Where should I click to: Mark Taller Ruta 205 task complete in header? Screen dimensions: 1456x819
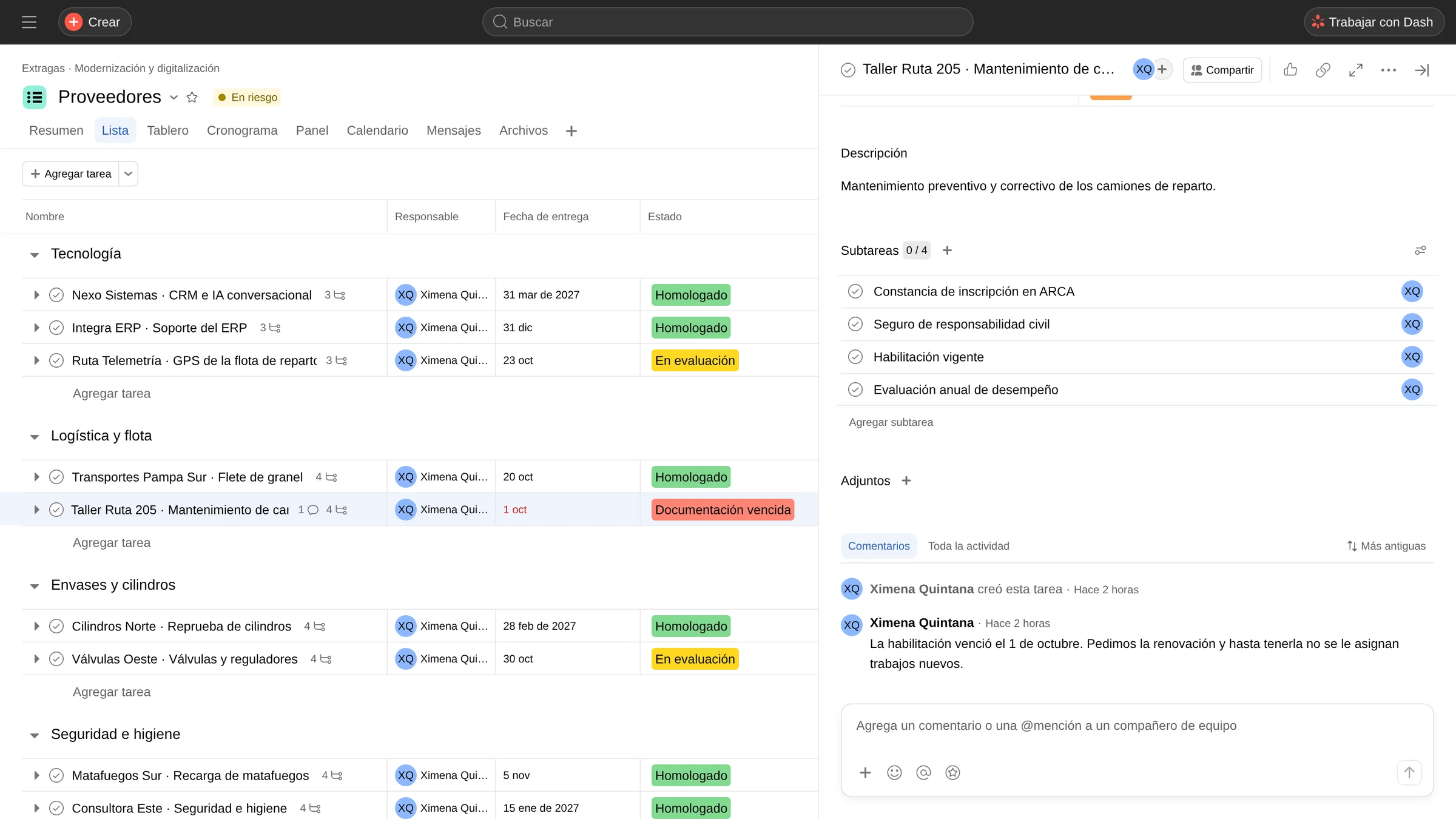coord(848,70)
